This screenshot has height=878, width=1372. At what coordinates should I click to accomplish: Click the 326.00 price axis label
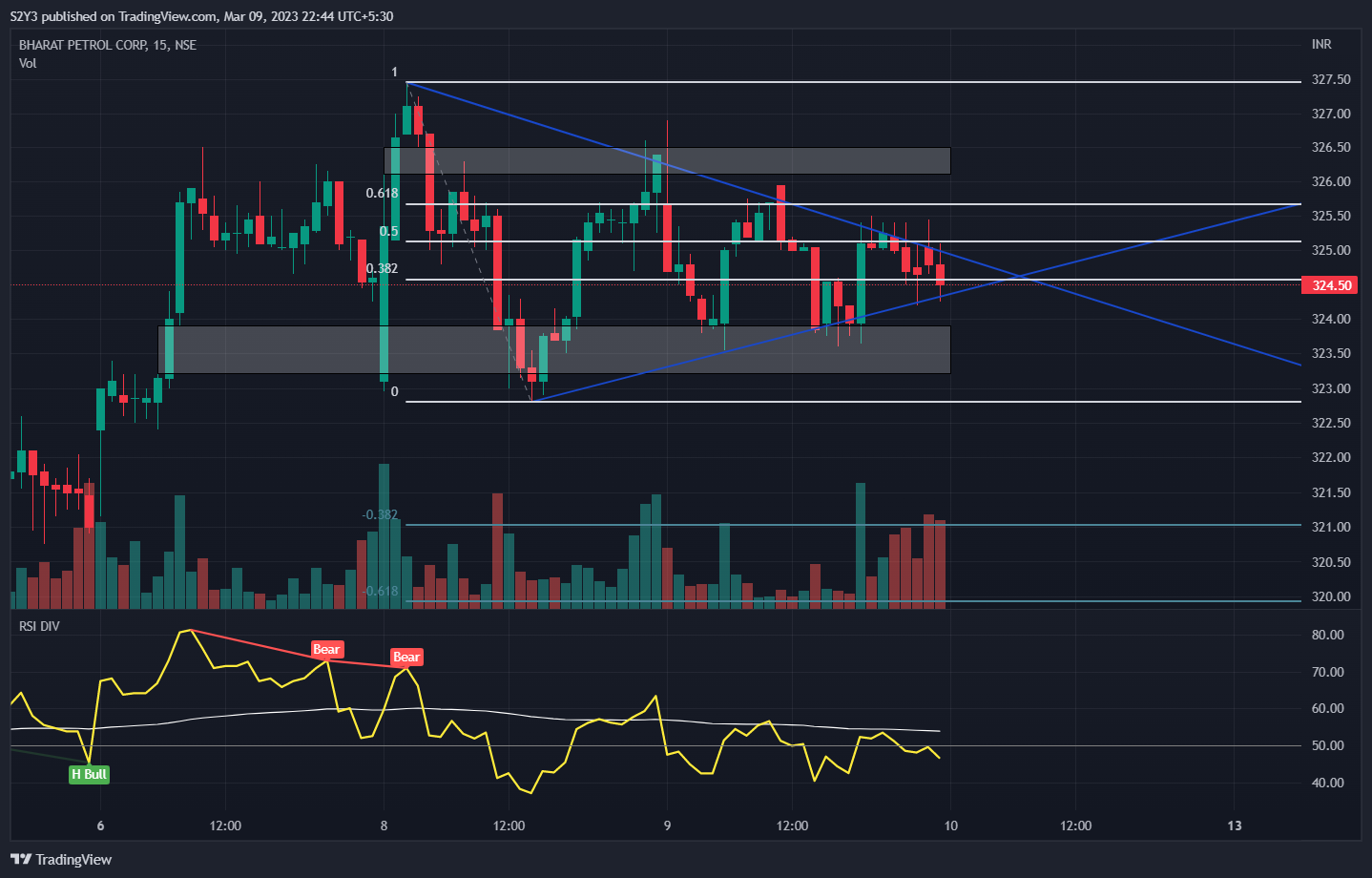pos(1331,182)
